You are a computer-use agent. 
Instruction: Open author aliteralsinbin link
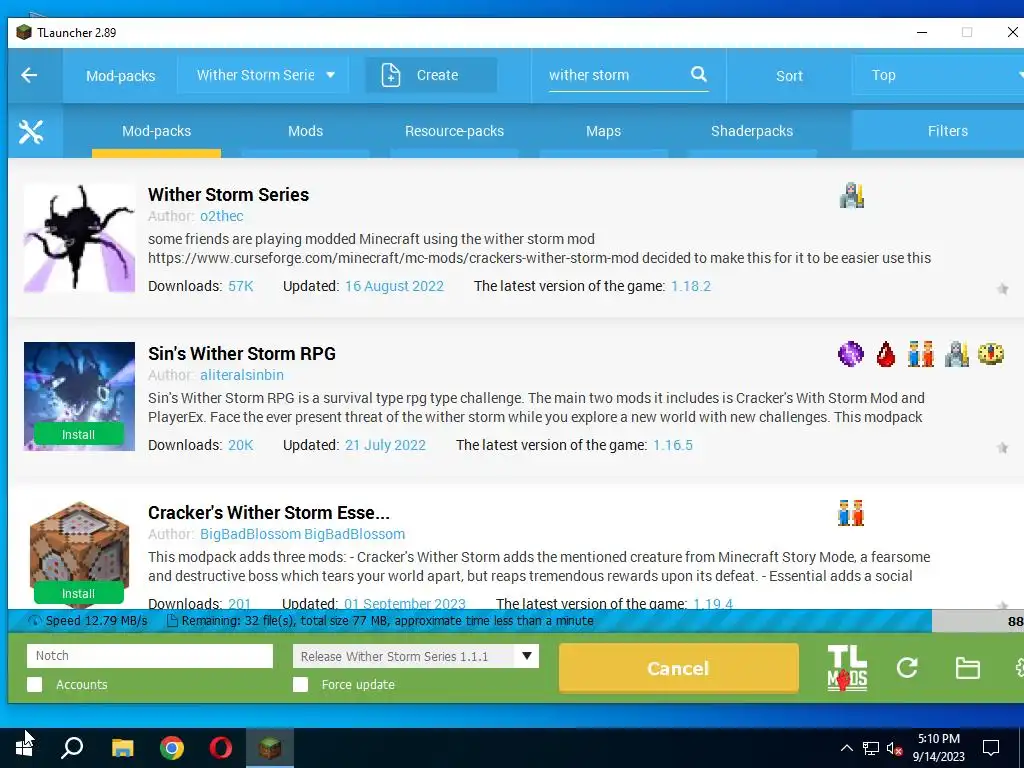click(x=242, y=376)
